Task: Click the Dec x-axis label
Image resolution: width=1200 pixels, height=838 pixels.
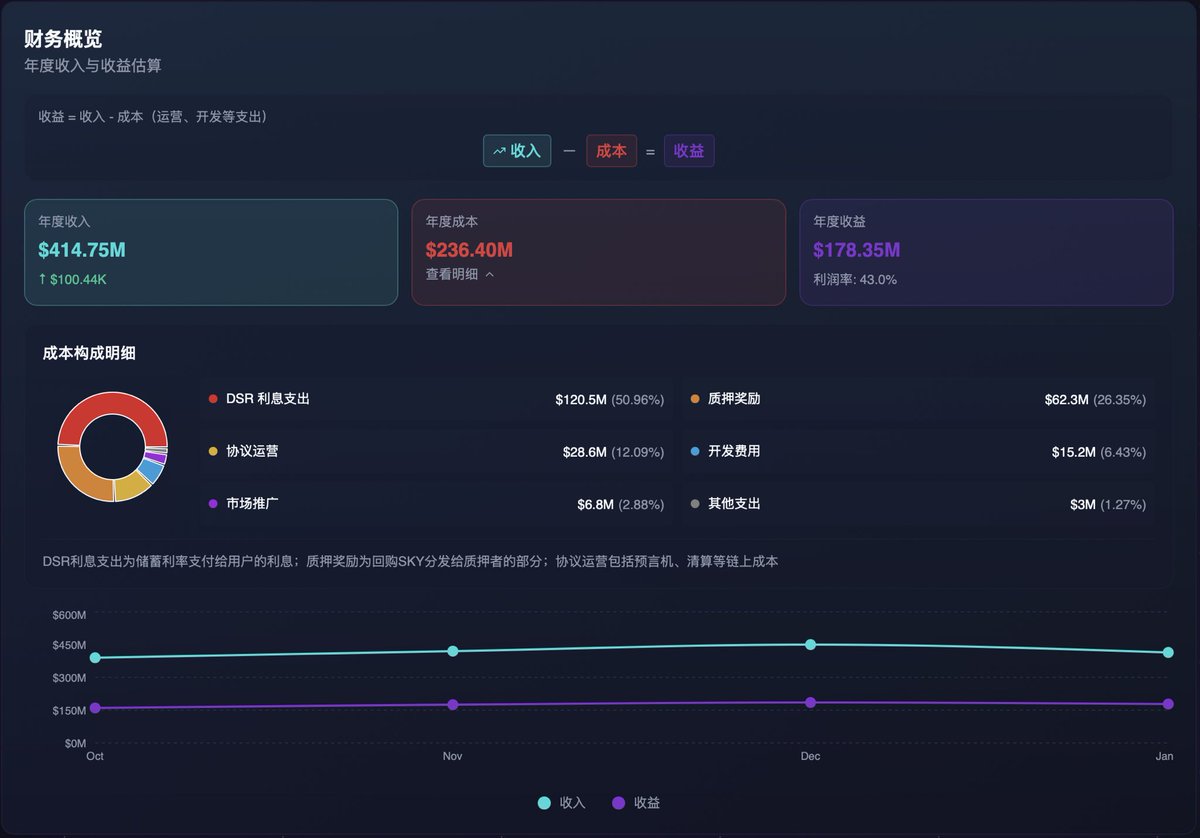Action: click(810, 757)
